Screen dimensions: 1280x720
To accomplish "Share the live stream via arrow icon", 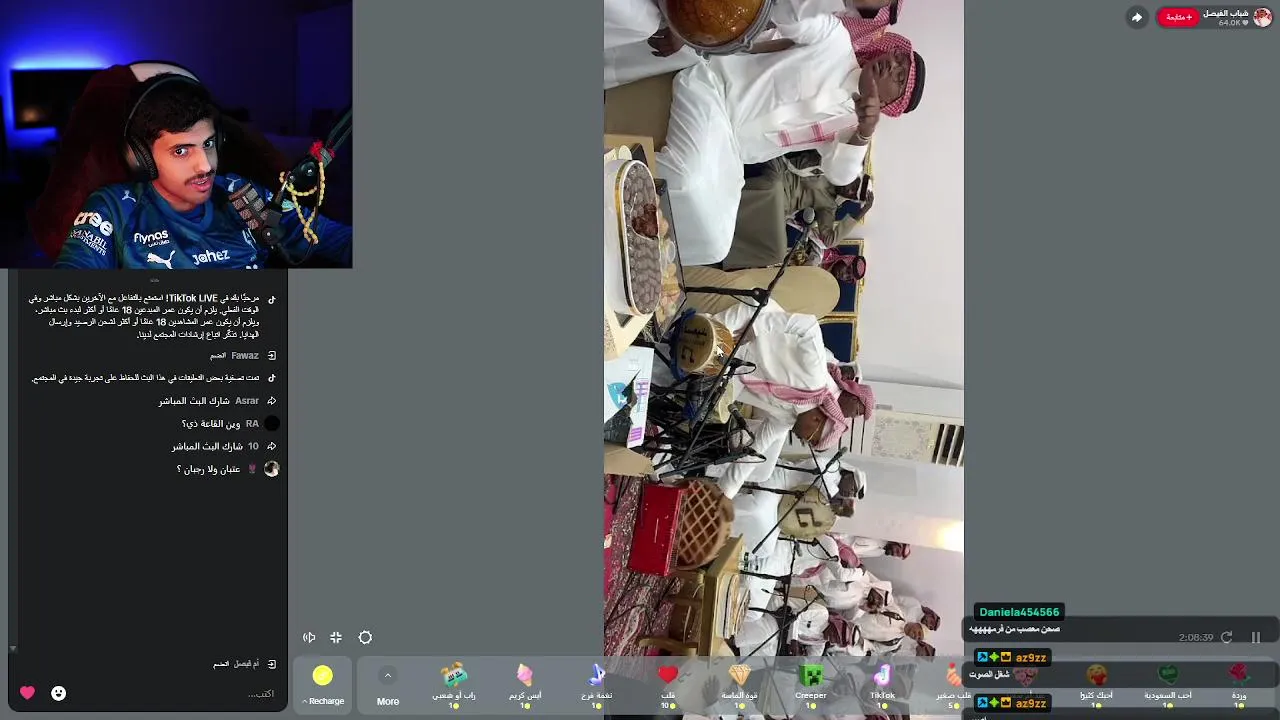I will coord(1136,17).
